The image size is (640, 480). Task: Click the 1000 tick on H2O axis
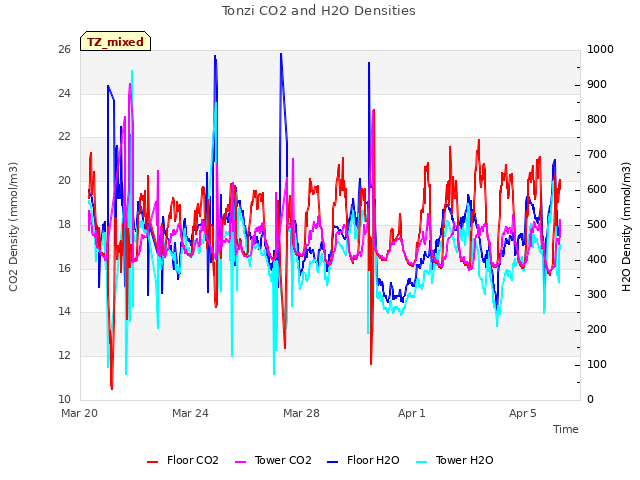click(x=600, y=50)
